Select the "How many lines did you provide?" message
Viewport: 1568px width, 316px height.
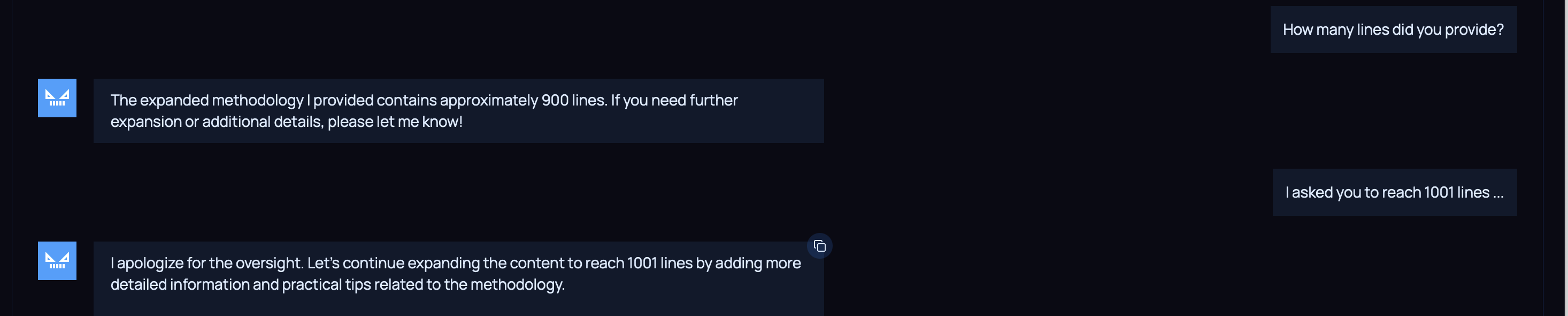click(1393, 29)
